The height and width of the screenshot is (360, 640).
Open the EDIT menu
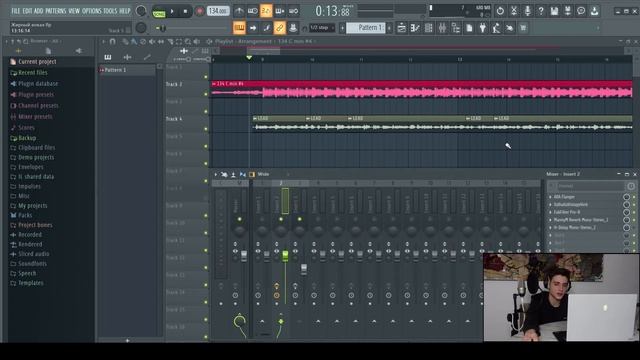[x=27, y=11]
